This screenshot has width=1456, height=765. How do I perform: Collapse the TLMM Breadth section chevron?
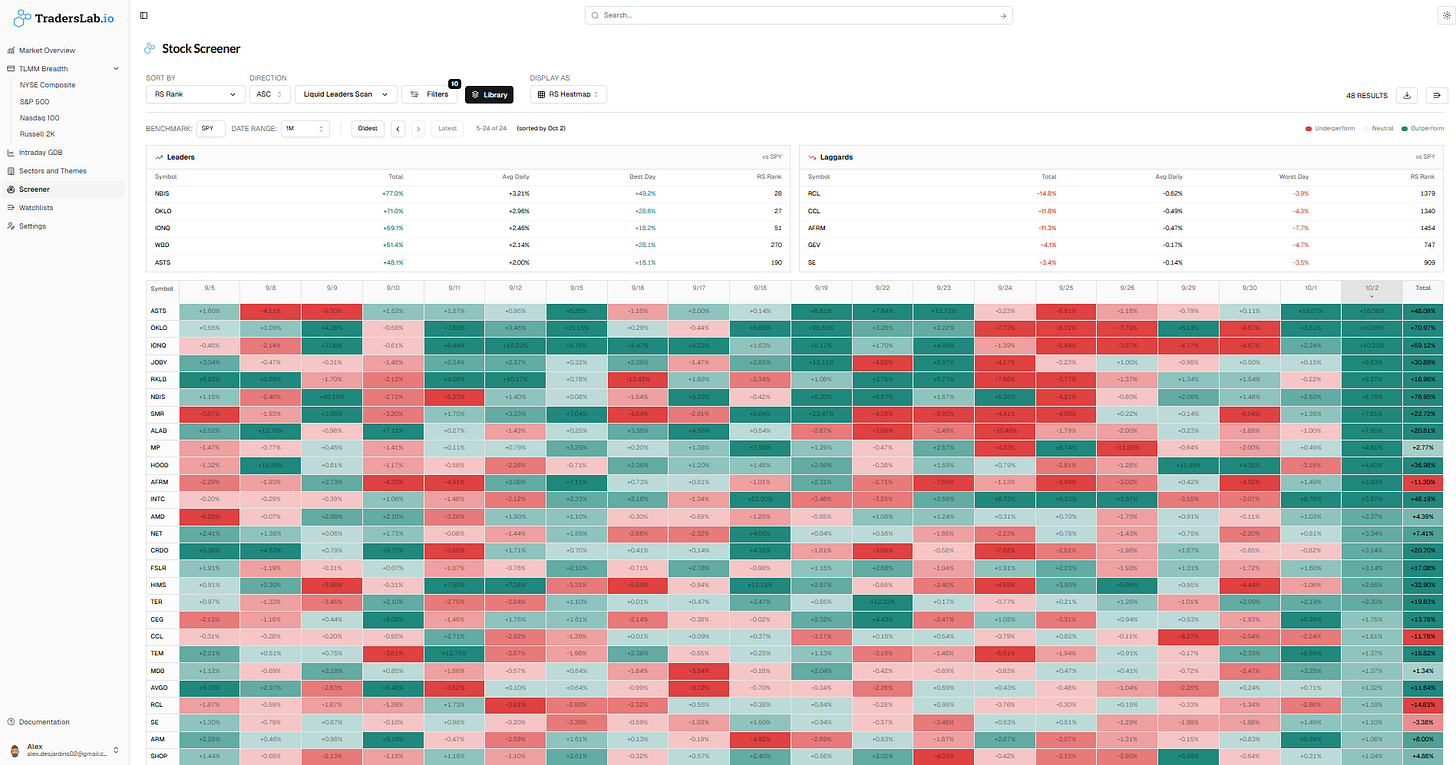[116, 69]
